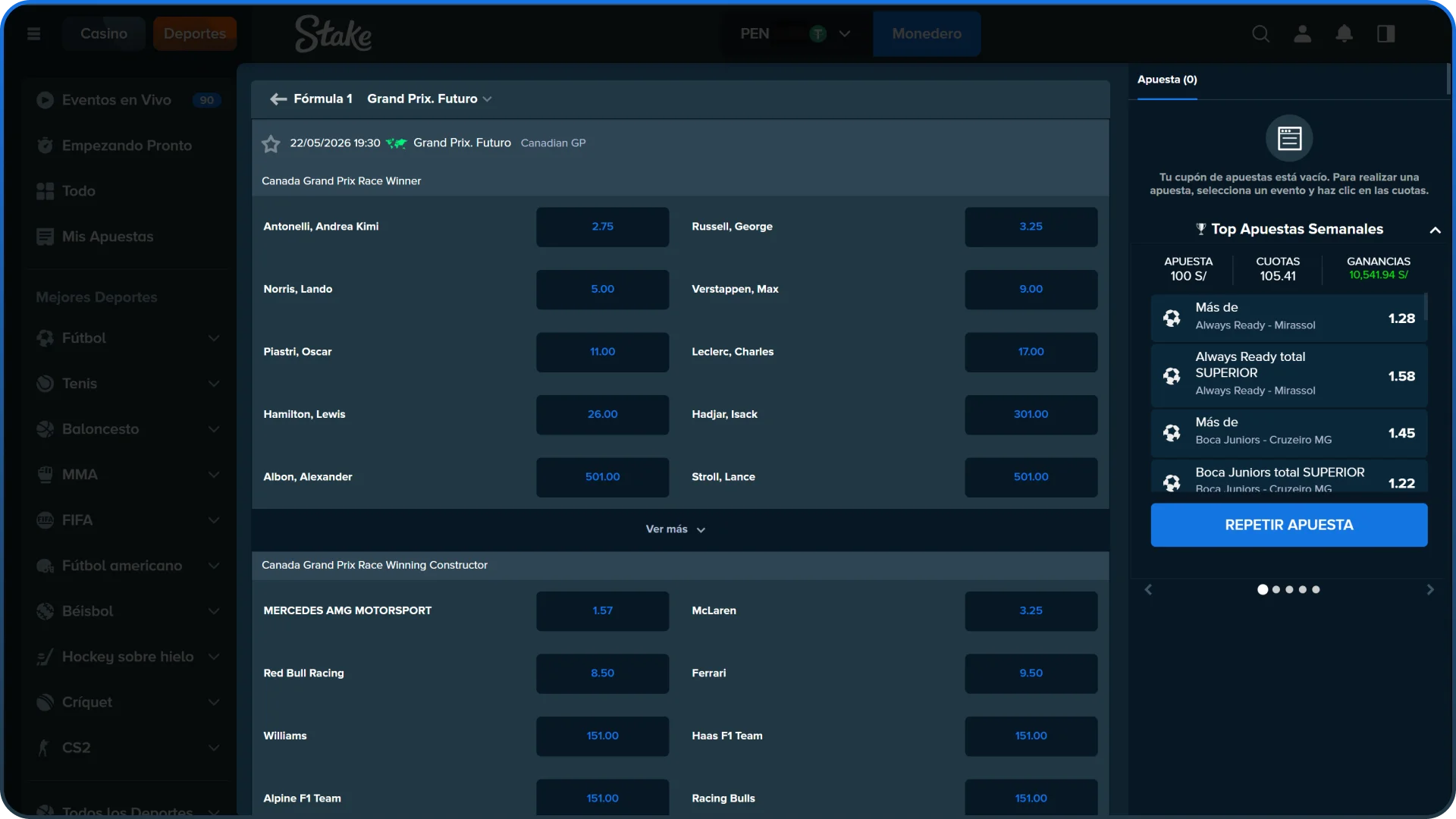
Task: Click the Eventos en Vivo 90 badge
Action: click(206, 100)
